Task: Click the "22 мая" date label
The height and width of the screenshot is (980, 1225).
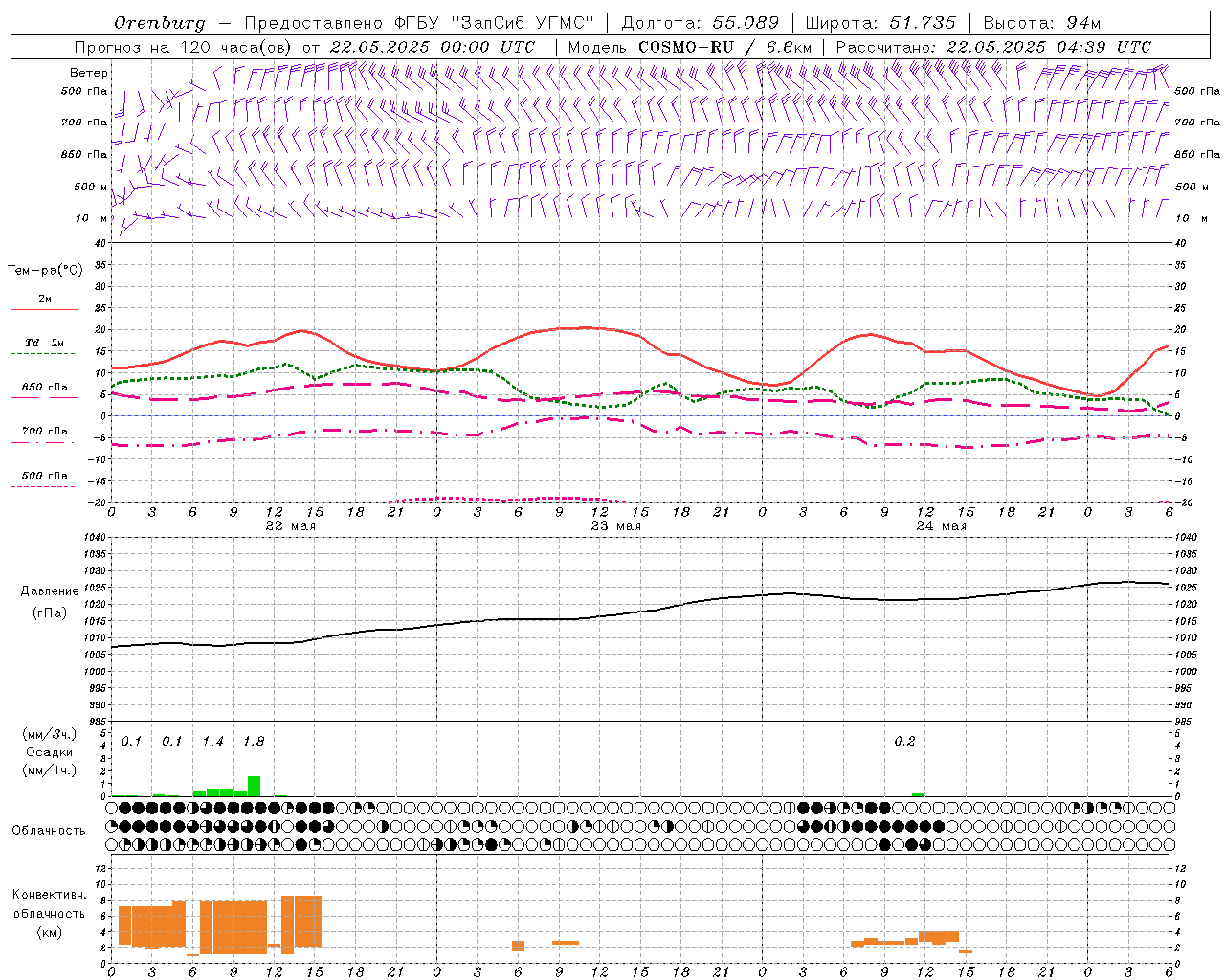Action: click(x=290, y=526)
